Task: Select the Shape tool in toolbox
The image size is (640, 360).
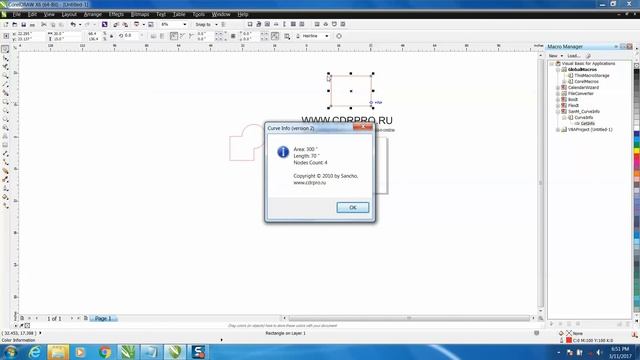Action: [5, 58]
